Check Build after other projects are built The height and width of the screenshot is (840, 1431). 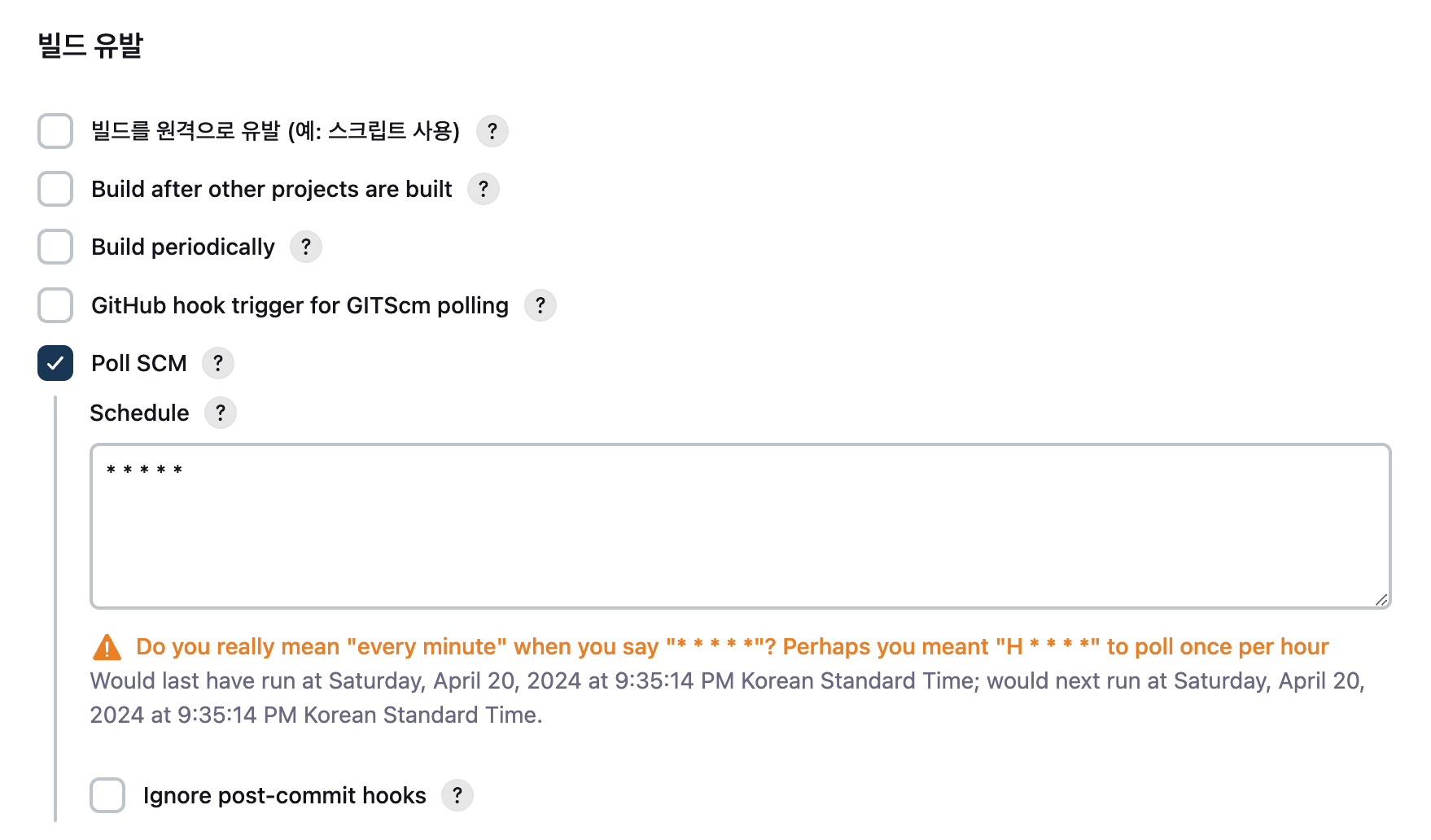55,189
